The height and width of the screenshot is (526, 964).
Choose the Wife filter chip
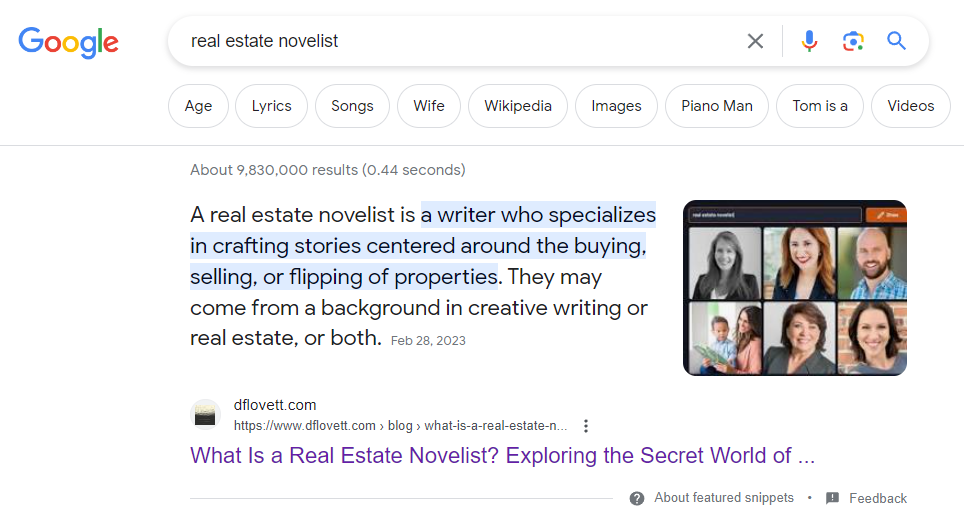(429, 106)
